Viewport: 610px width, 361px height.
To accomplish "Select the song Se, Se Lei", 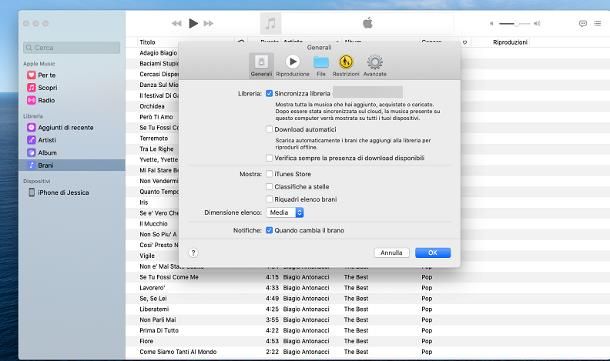I will click(153, 298).
